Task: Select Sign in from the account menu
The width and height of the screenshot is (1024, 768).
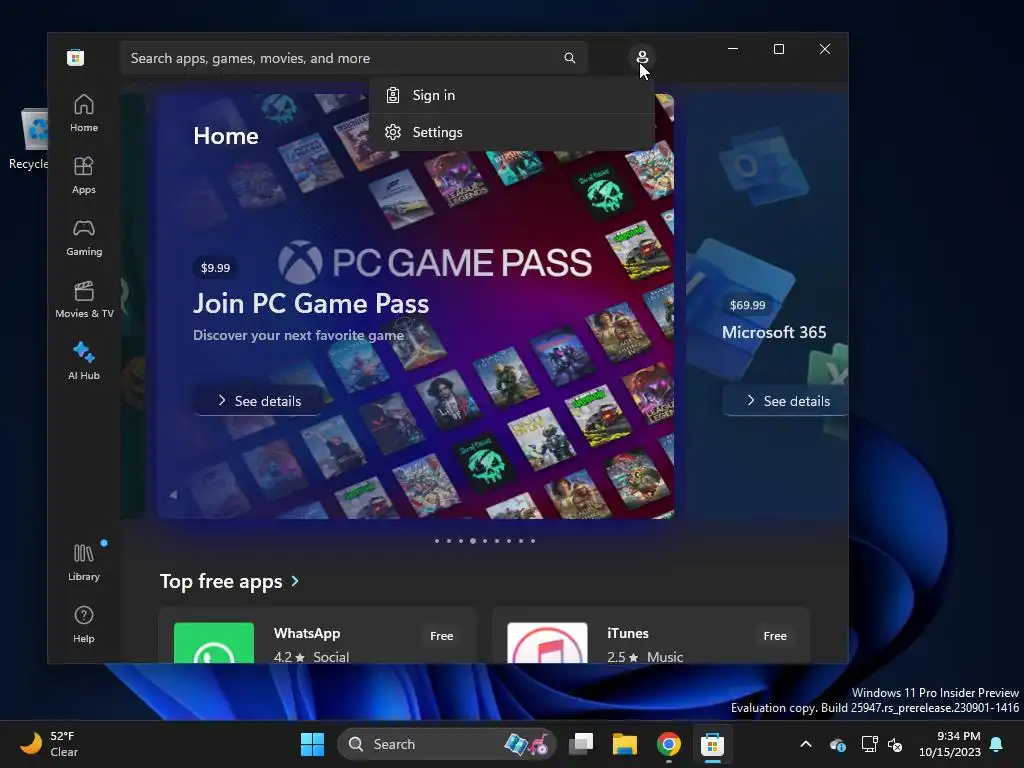Action: click(x=511, y=95)
